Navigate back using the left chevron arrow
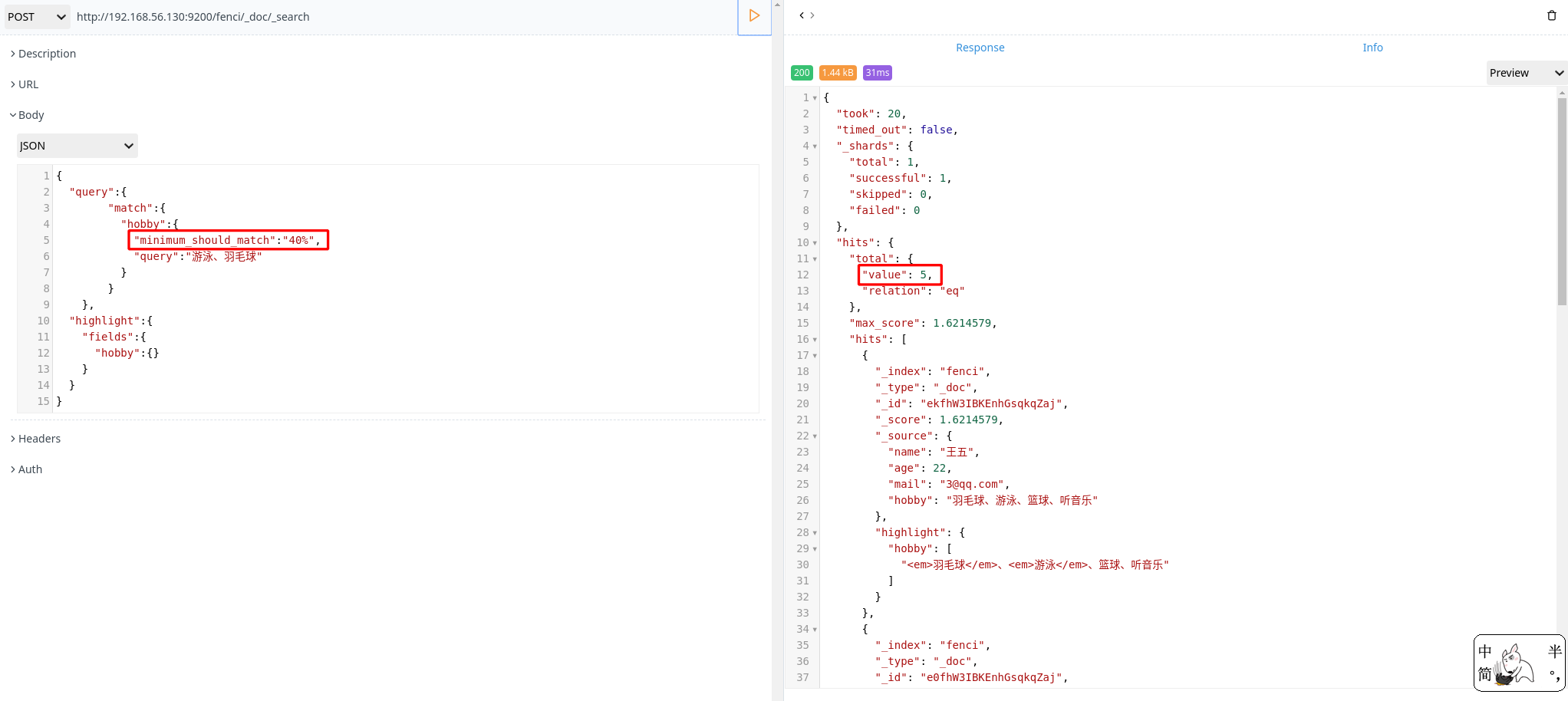This screenshot has width=1568, height=701. 800,15
